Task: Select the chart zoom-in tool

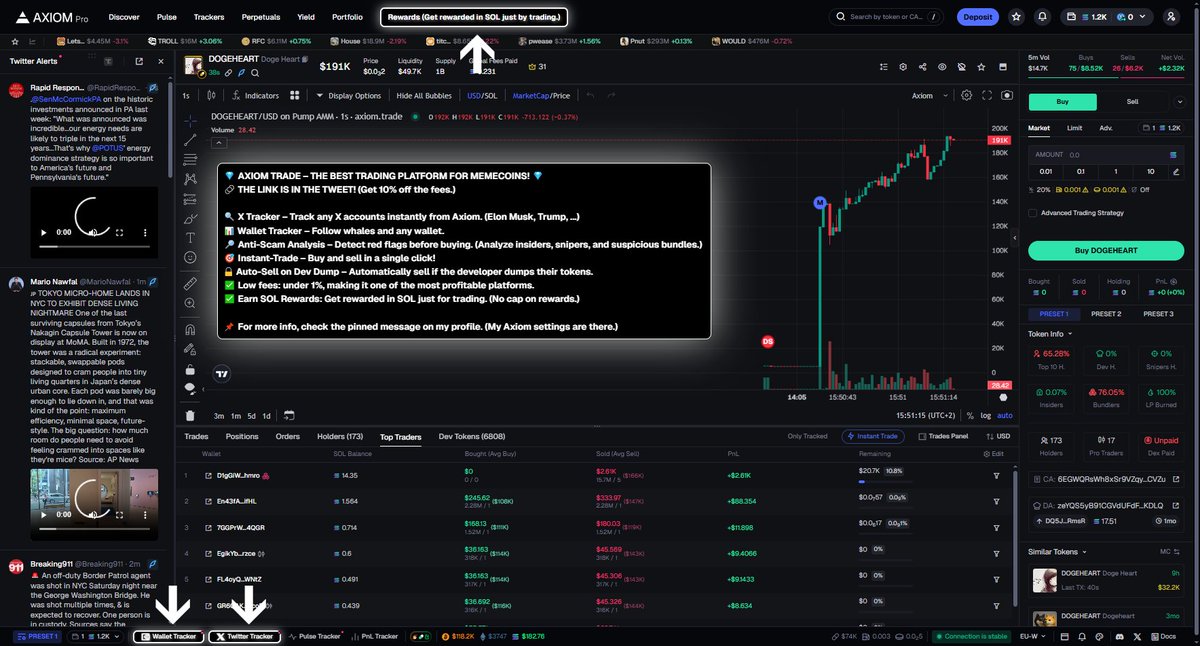Action: click(190, 304)
